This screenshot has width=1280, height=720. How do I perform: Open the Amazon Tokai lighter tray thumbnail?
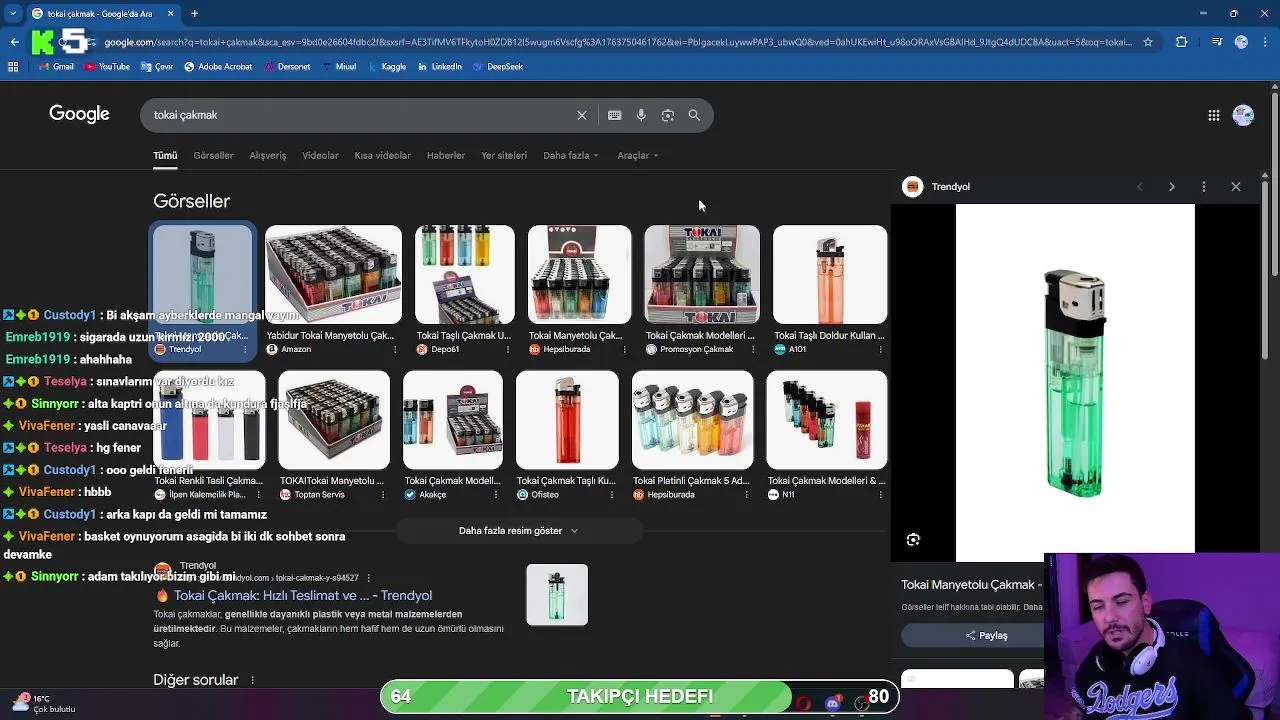click(x=333, y=275)
